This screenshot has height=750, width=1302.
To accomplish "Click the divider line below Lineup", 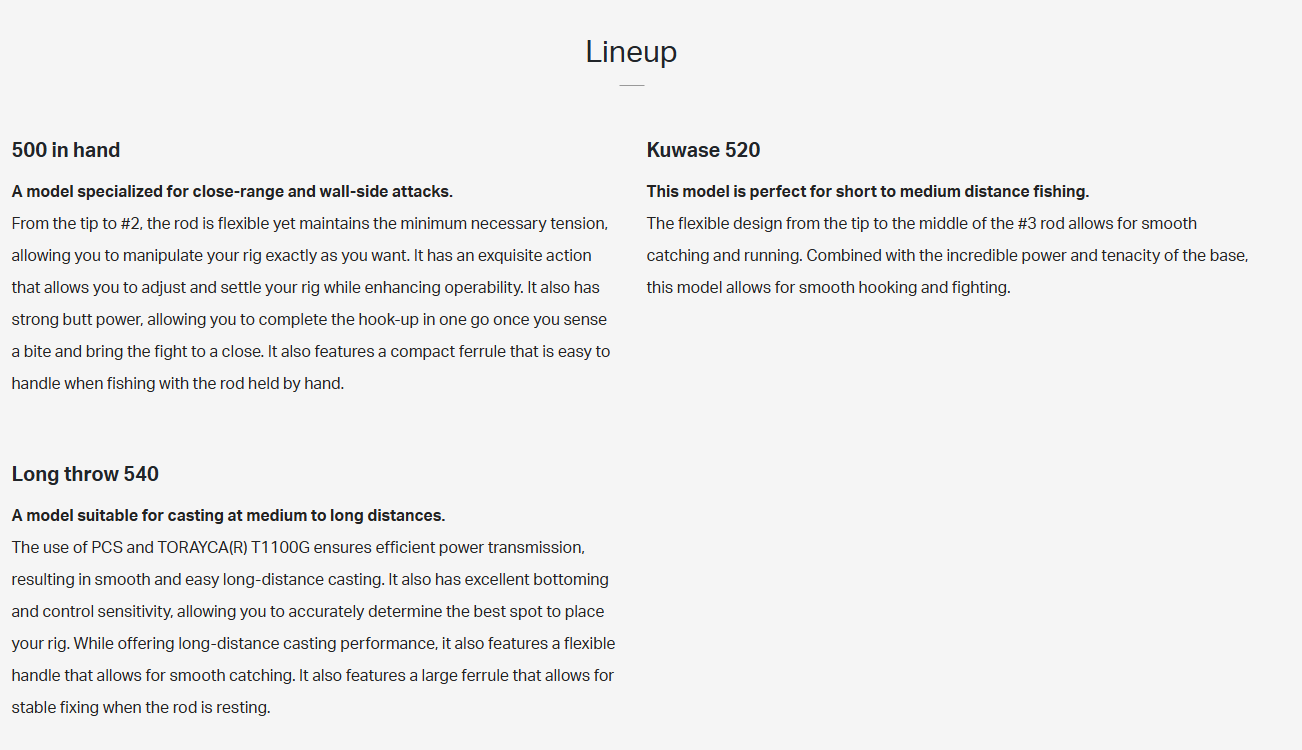I will [631, 86].
